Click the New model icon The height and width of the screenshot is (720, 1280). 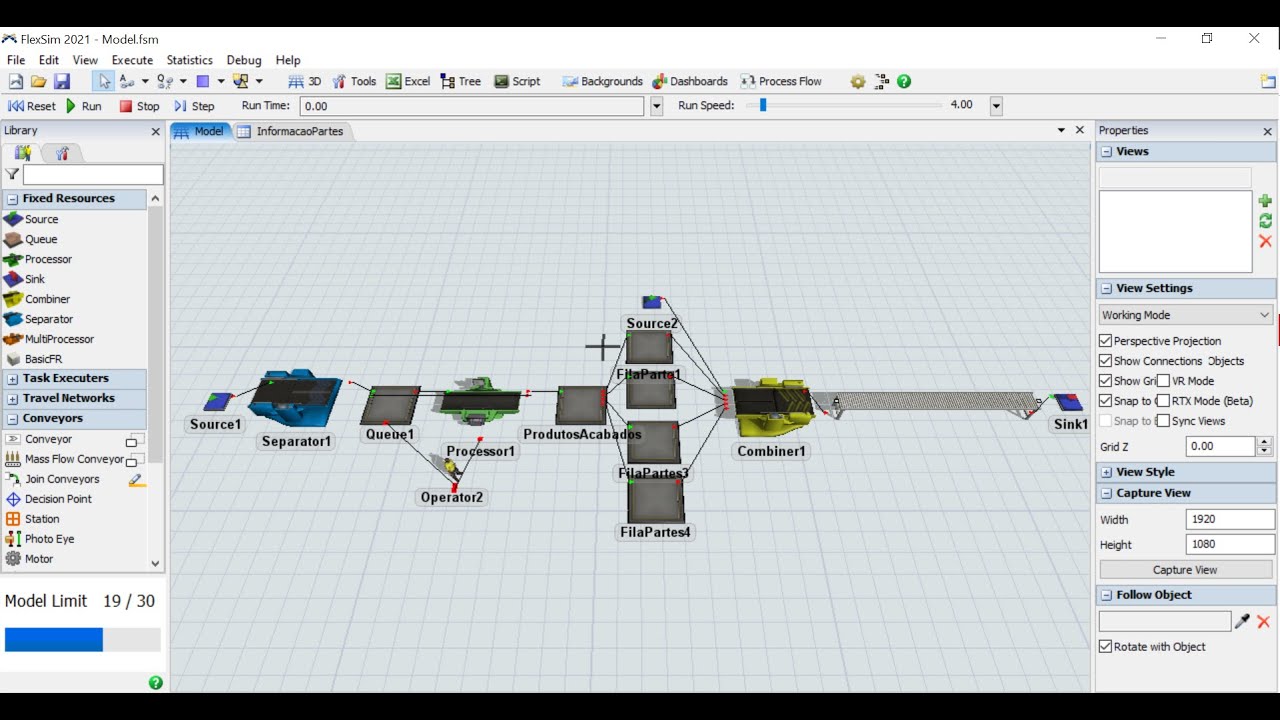16,82
